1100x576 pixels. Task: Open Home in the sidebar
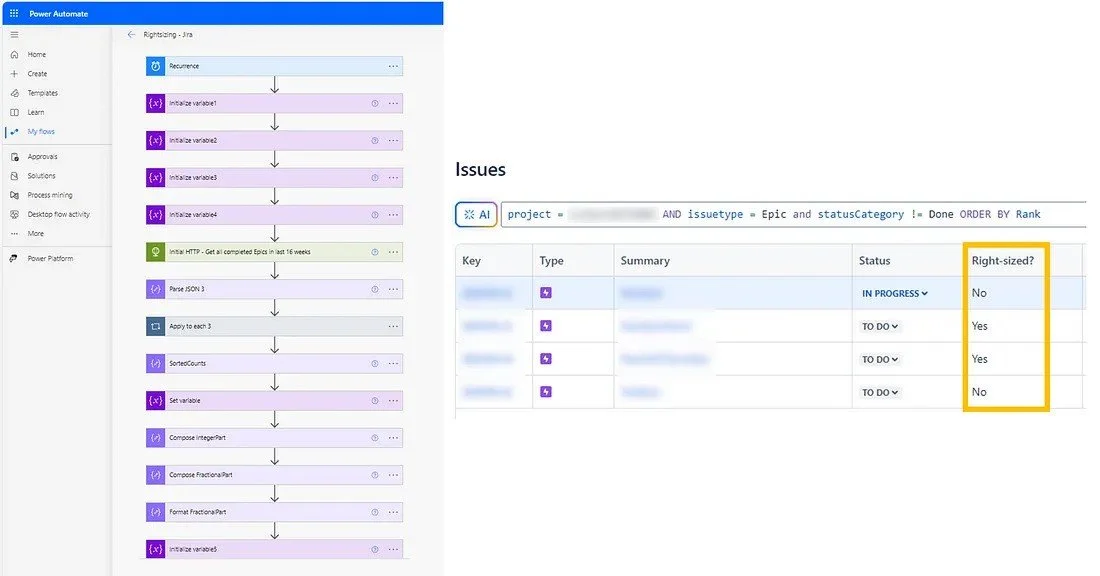[36, 54]
